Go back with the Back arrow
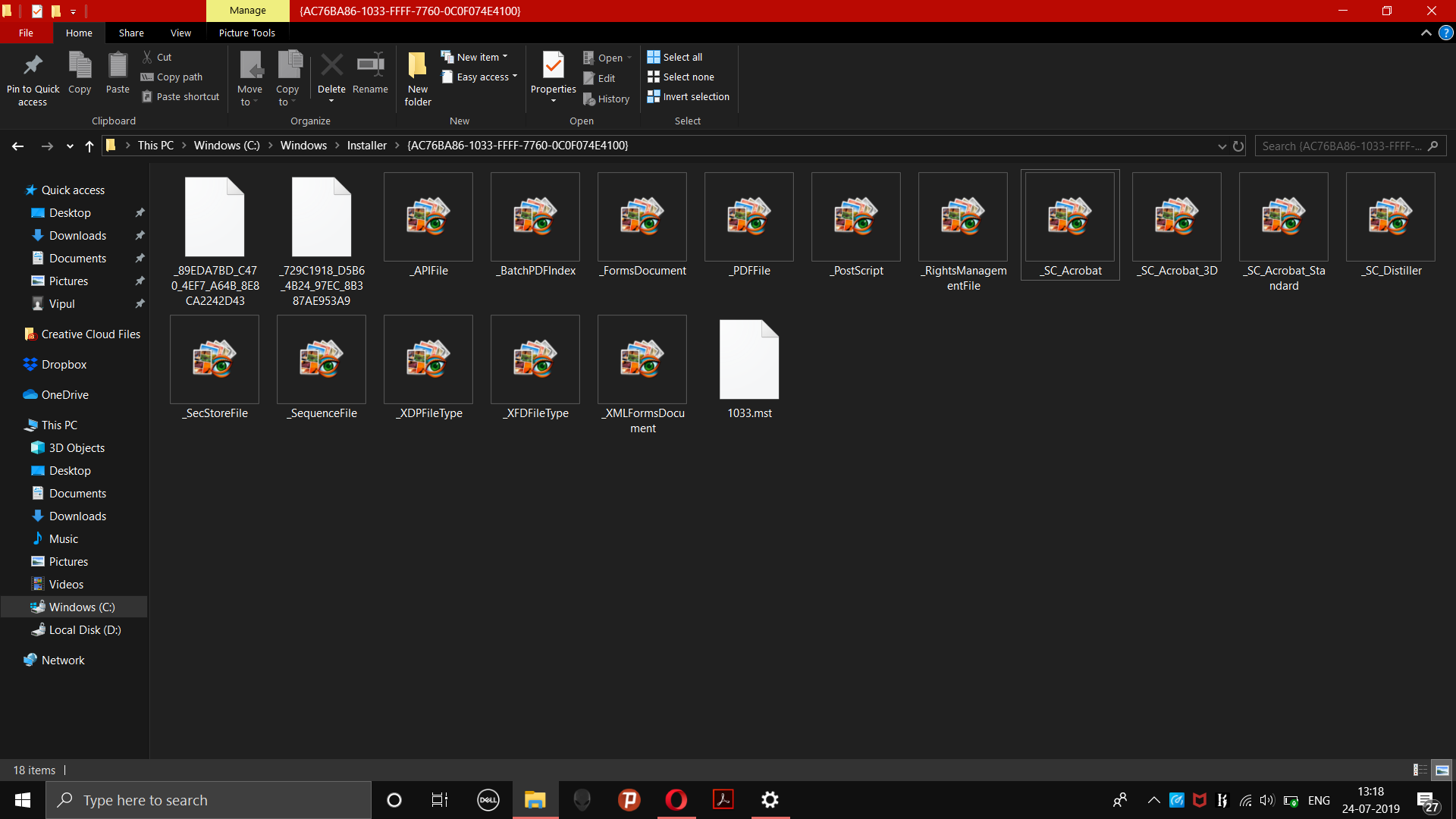 (x=17, y=146)
